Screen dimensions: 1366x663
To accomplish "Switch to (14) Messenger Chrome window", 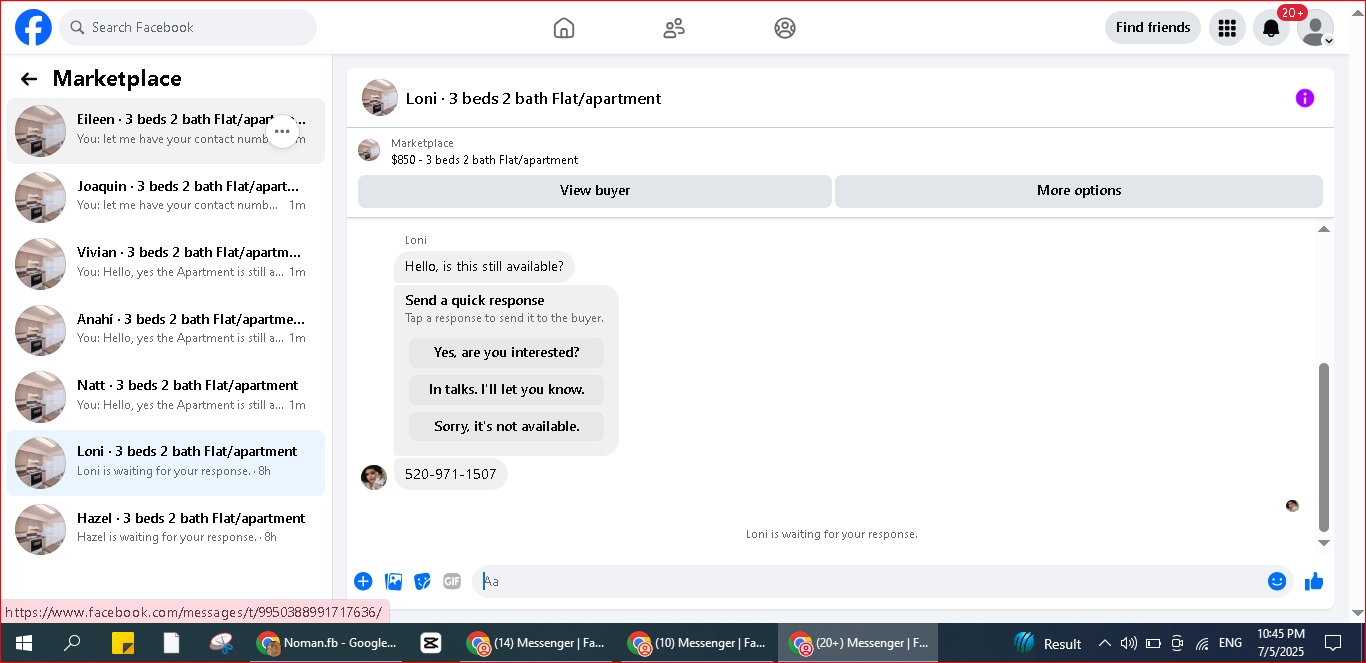I will click(x=536, y=643).
